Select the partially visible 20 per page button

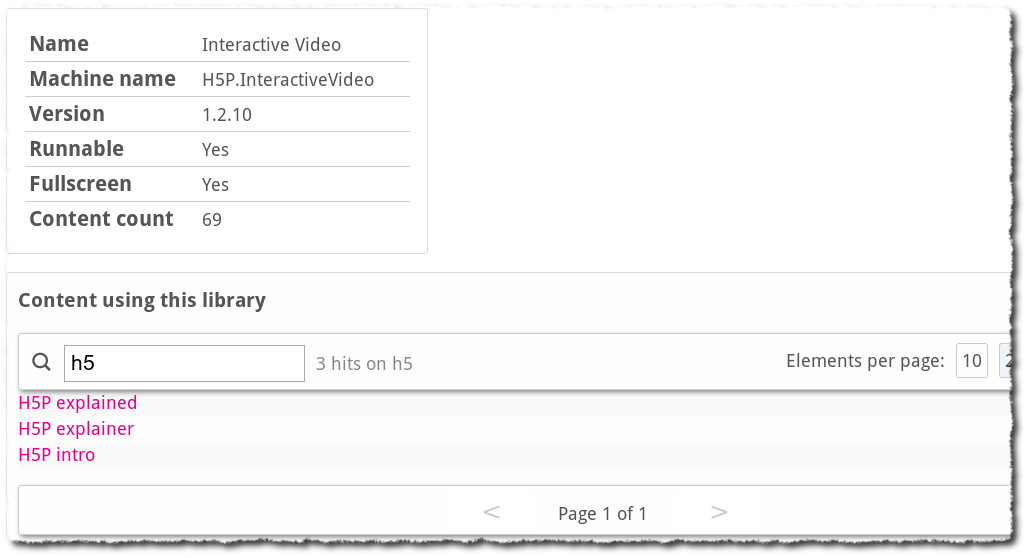(x=1006, y=361)
